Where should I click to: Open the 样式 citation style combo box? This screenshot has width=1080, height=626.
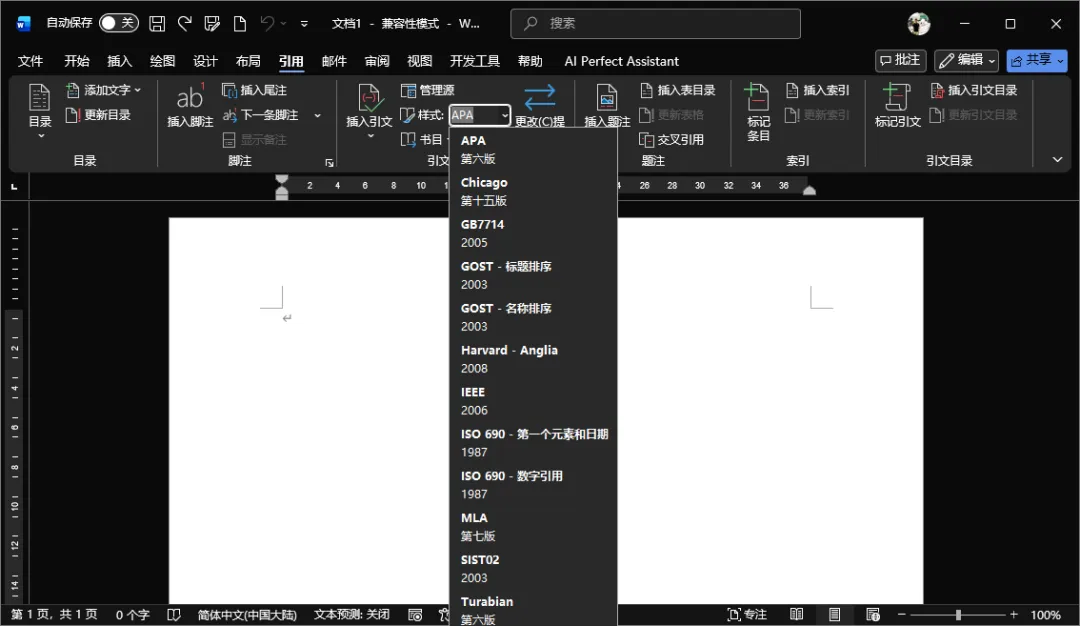(479, 115)
